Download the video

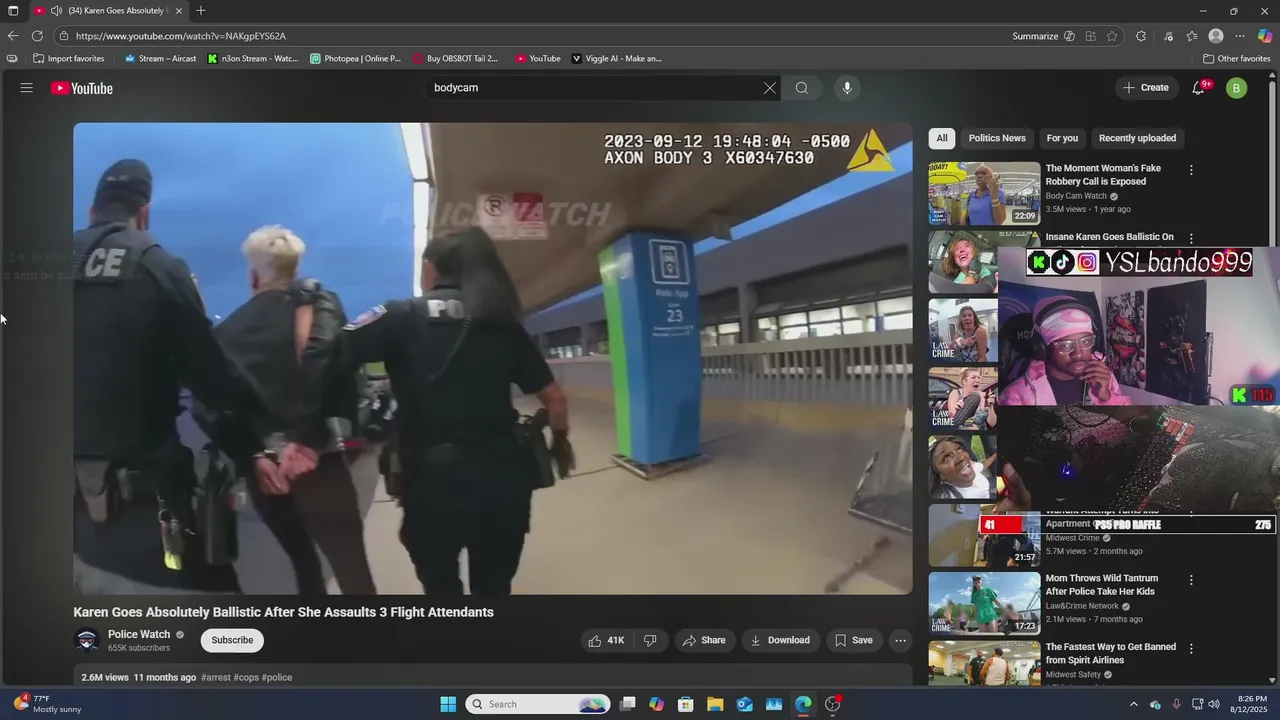click(781, 640)
